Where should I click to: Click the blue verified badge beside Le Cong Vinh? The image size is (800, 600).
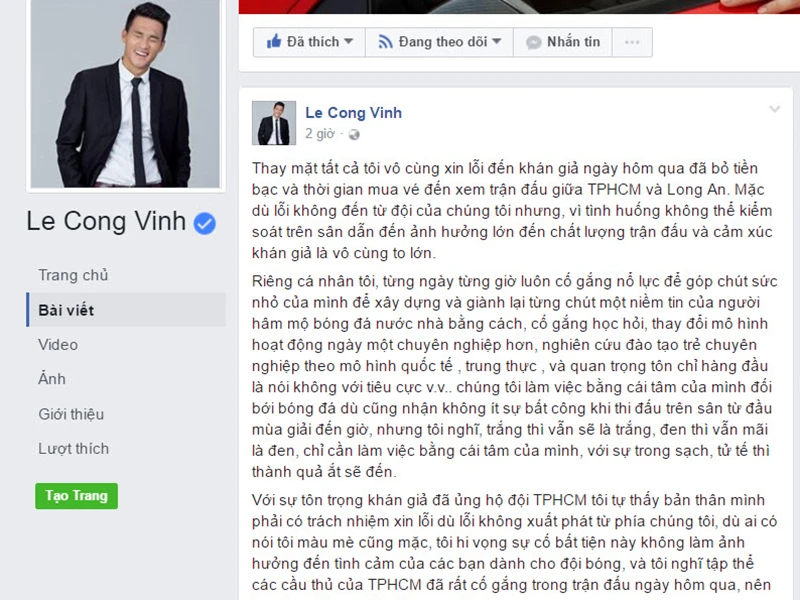[205, 223]
